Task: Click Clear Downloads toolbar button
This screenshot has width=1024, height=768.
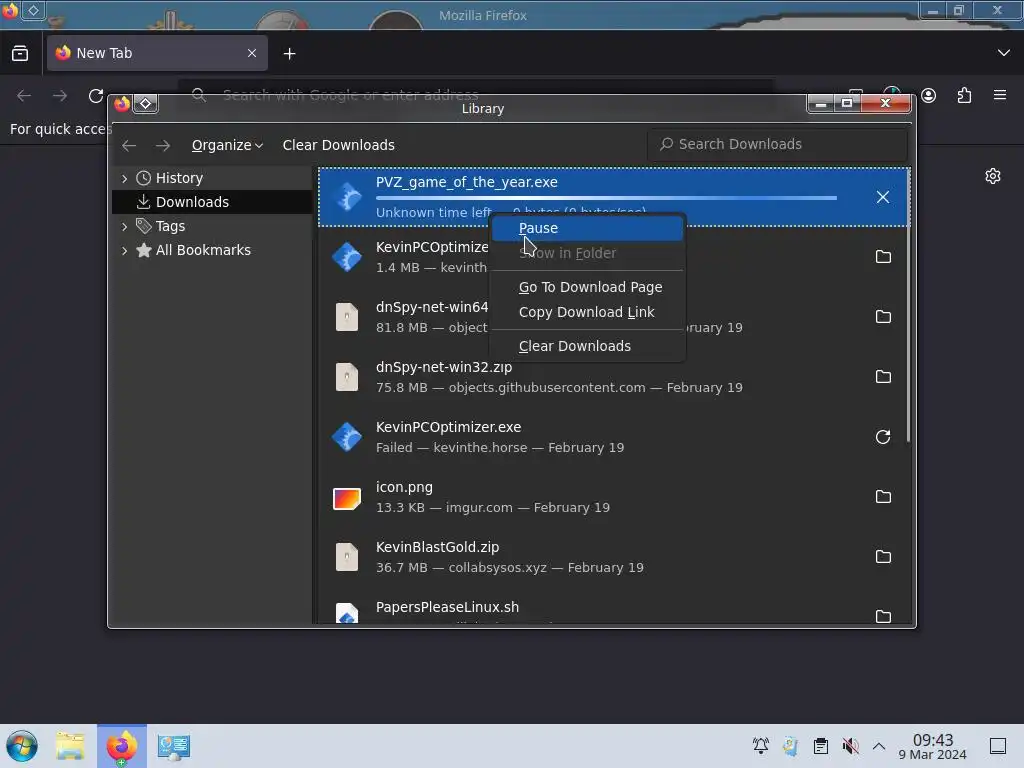Action: 338,145
